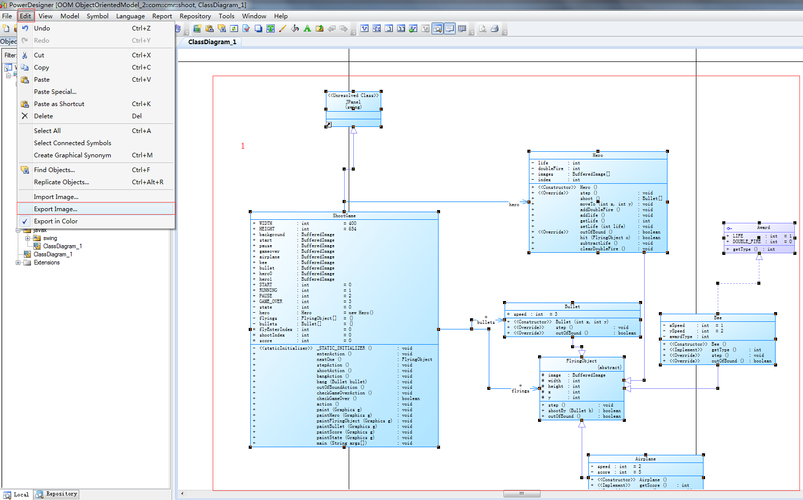Choose Delete from the Edit menu
This screenshot has width=803, height=500.
(x=96, y=116)
